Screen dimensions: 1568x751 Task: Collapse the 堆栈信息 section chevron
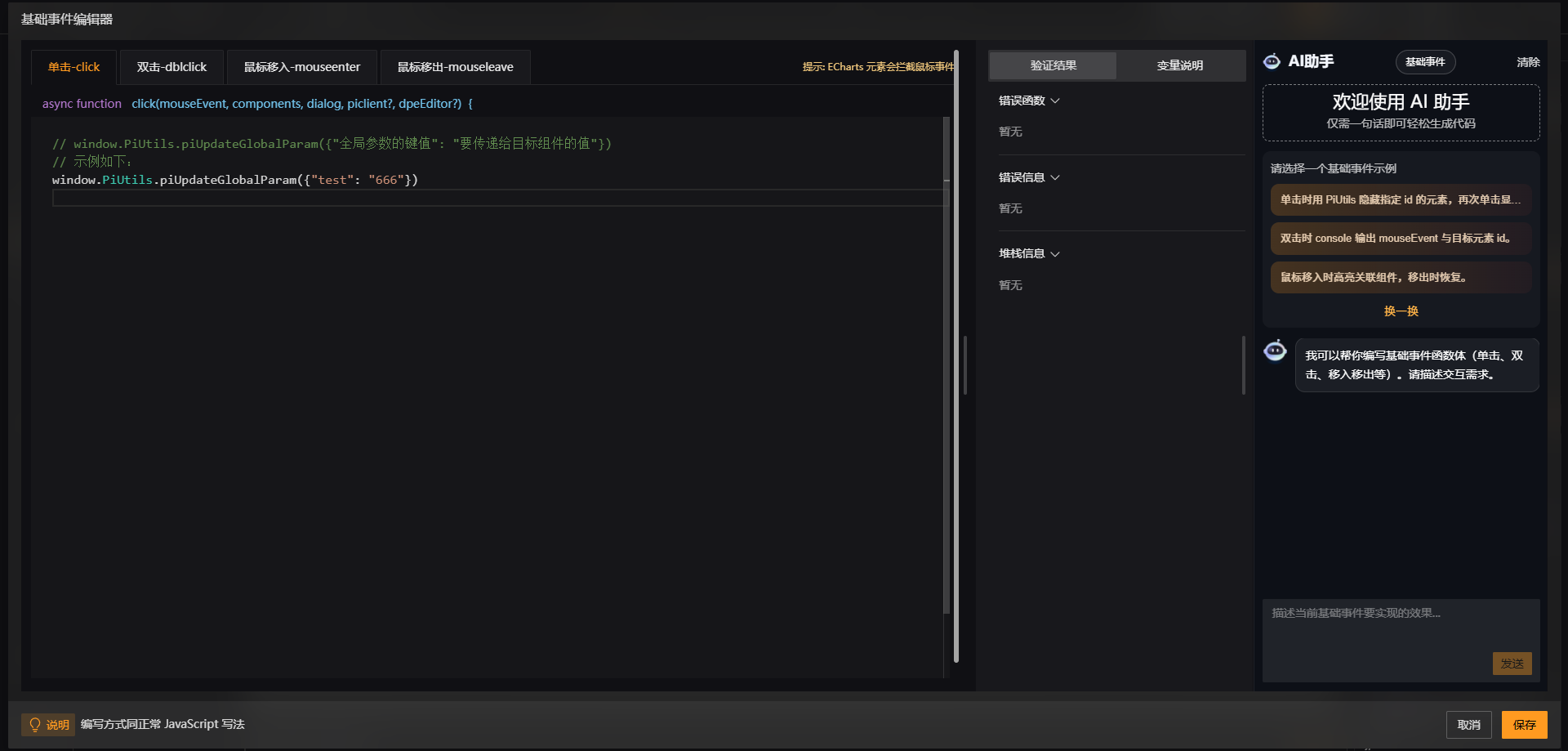pyautogui.click(x=1055, y=254)
